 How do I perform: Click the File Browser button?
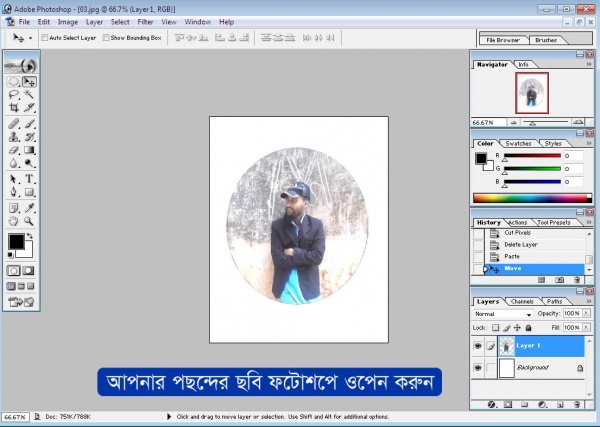(501, 40)
